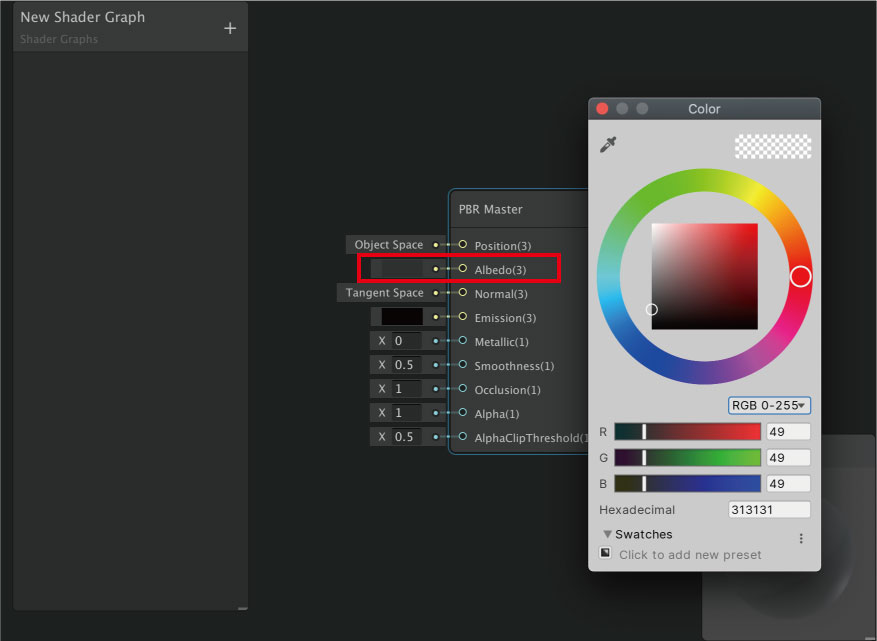Click the add new preset swatch icon
Image resolution: width=877 pixels, height=641 pixels.
point(605,553)
